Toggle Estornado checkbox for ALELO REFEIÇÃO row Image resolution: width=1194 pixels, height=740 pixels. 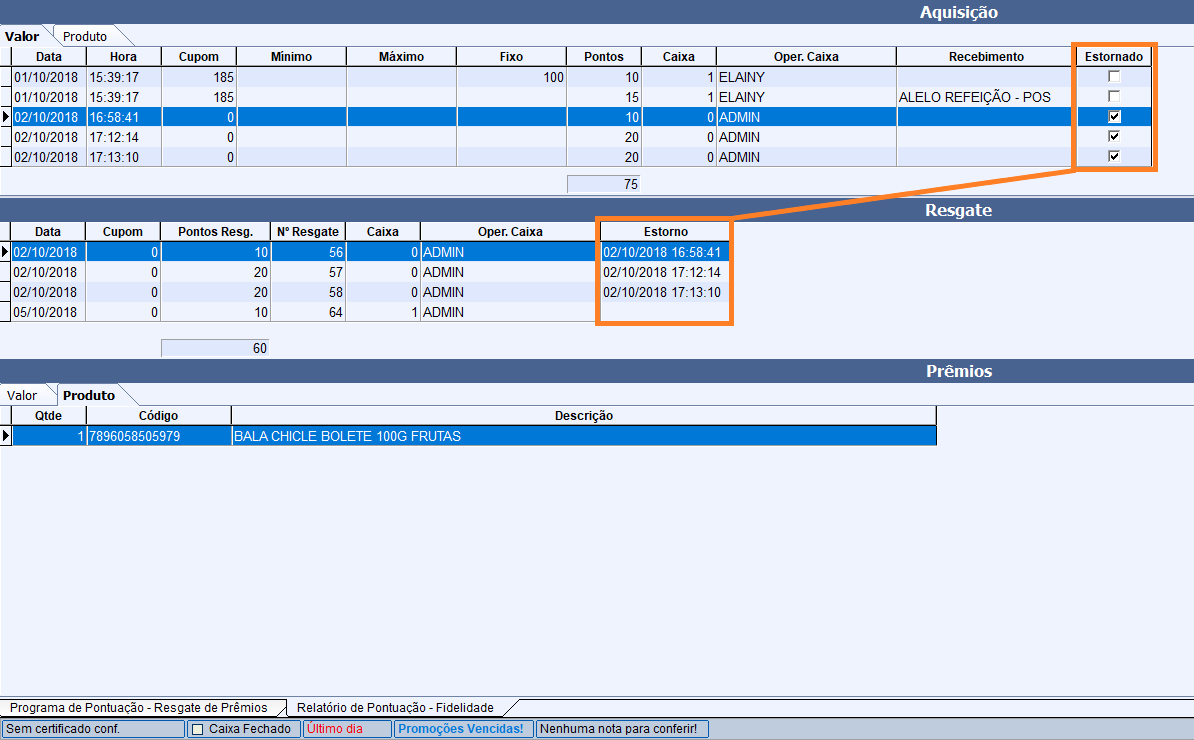[1114, 97]
